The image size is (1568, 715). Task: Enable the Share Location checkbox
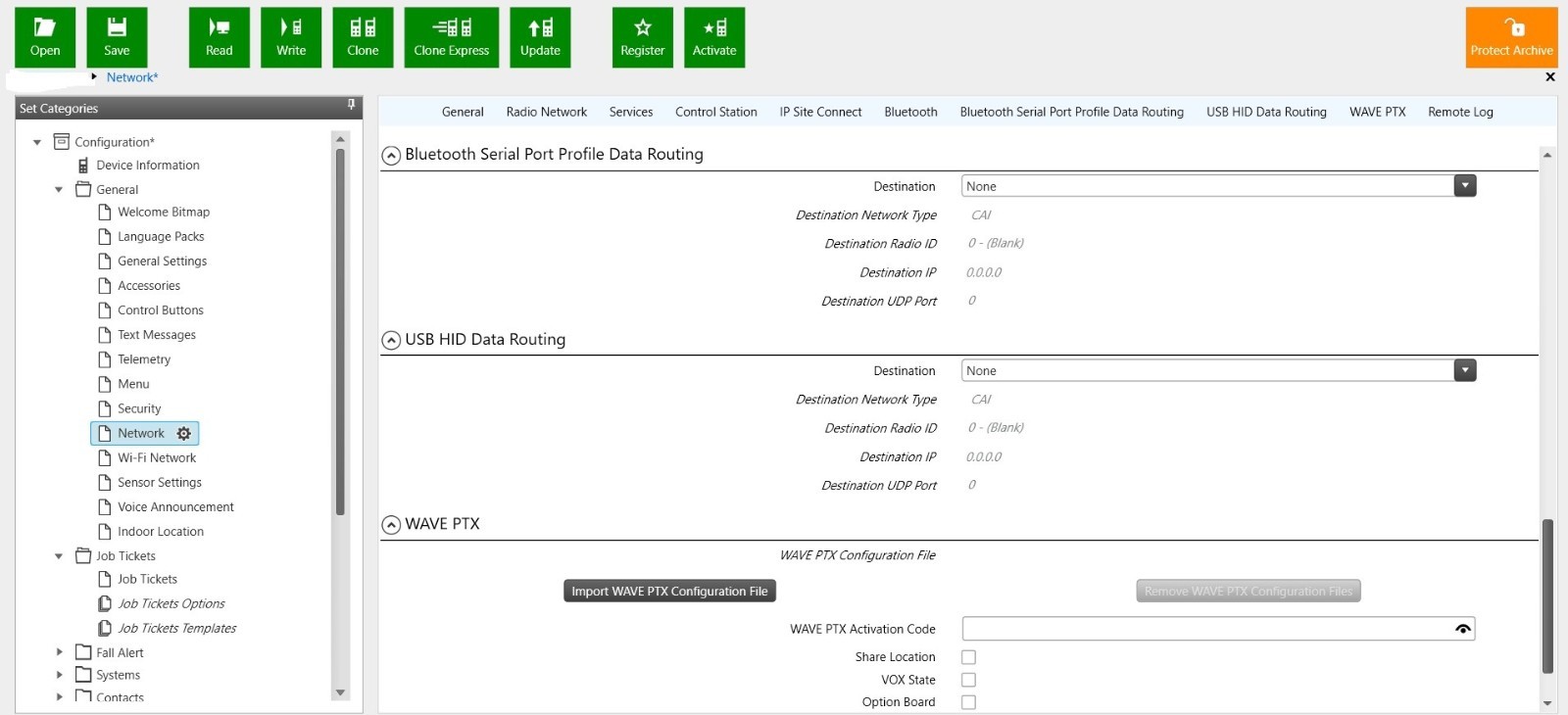point(968,657)
